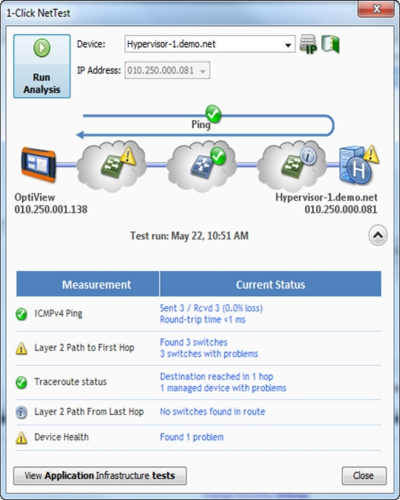This screenshot has height=500, width=400.
Task: Click the Device Health warning icon
Action: 21,438
